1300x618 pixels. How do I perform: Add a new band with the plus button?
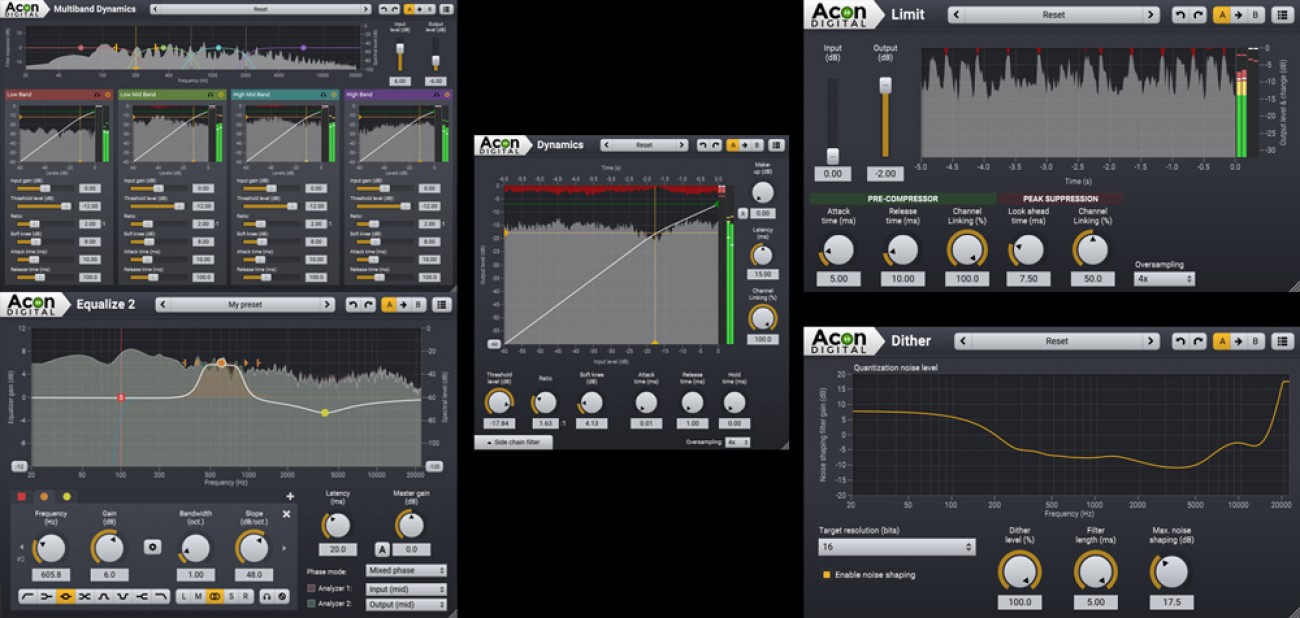point(291,496)
